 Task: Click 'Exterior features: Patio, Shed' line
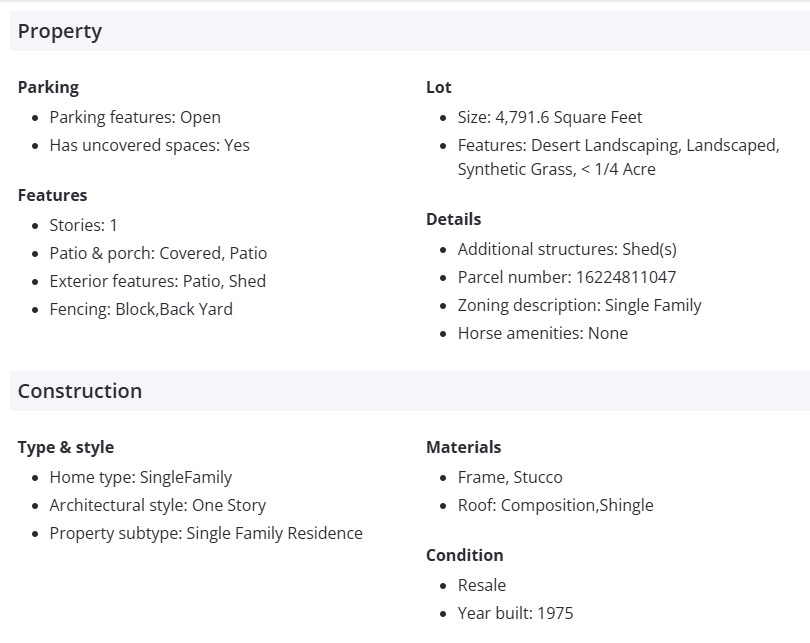coord(157,281)
